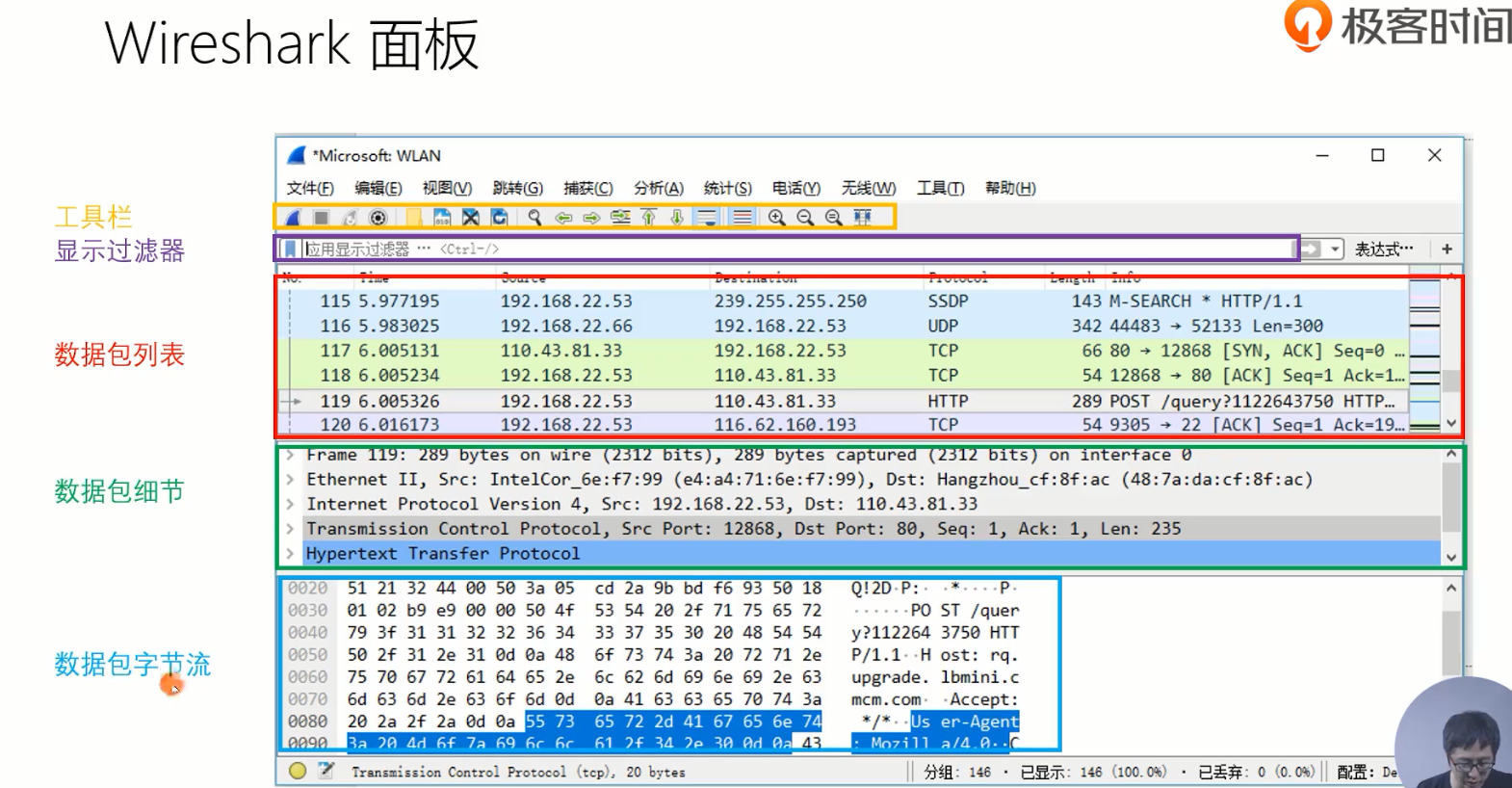Open a capture file with the folder icon

click(x=413, y=218)
